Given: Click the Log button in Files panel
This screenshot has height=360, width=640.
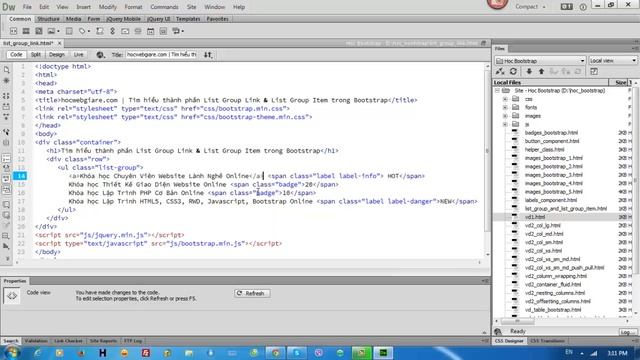Looking at the screenshot, I should 627,332.
